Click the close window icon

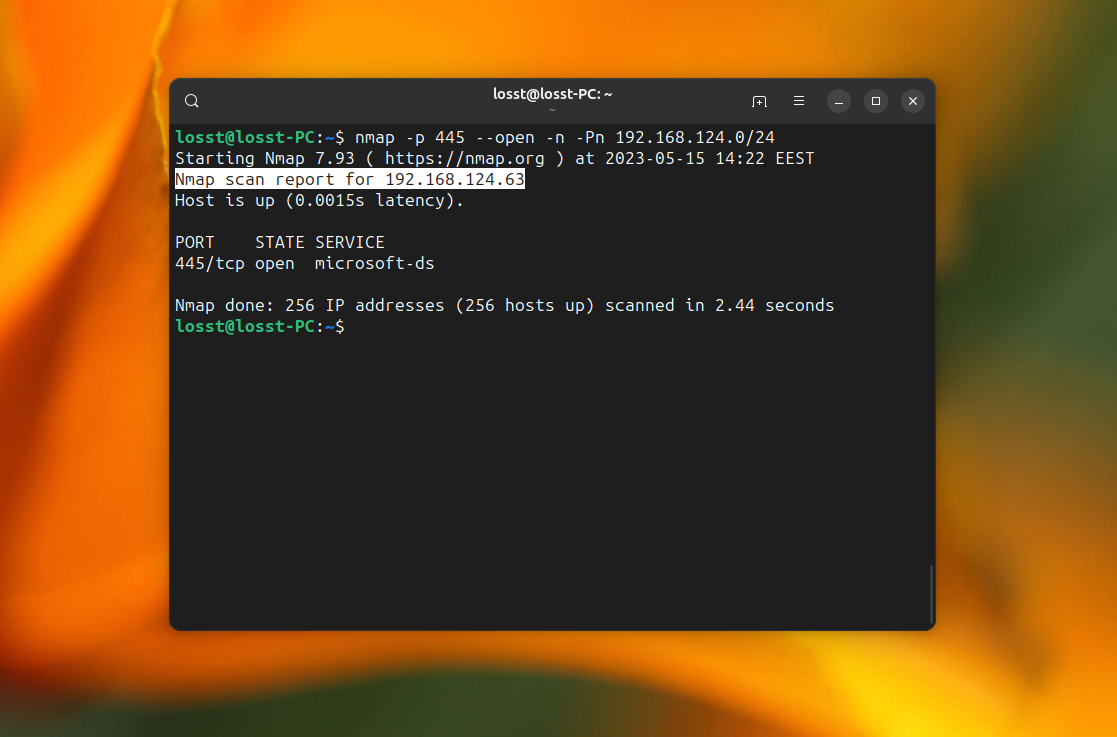tap(912, 101)
